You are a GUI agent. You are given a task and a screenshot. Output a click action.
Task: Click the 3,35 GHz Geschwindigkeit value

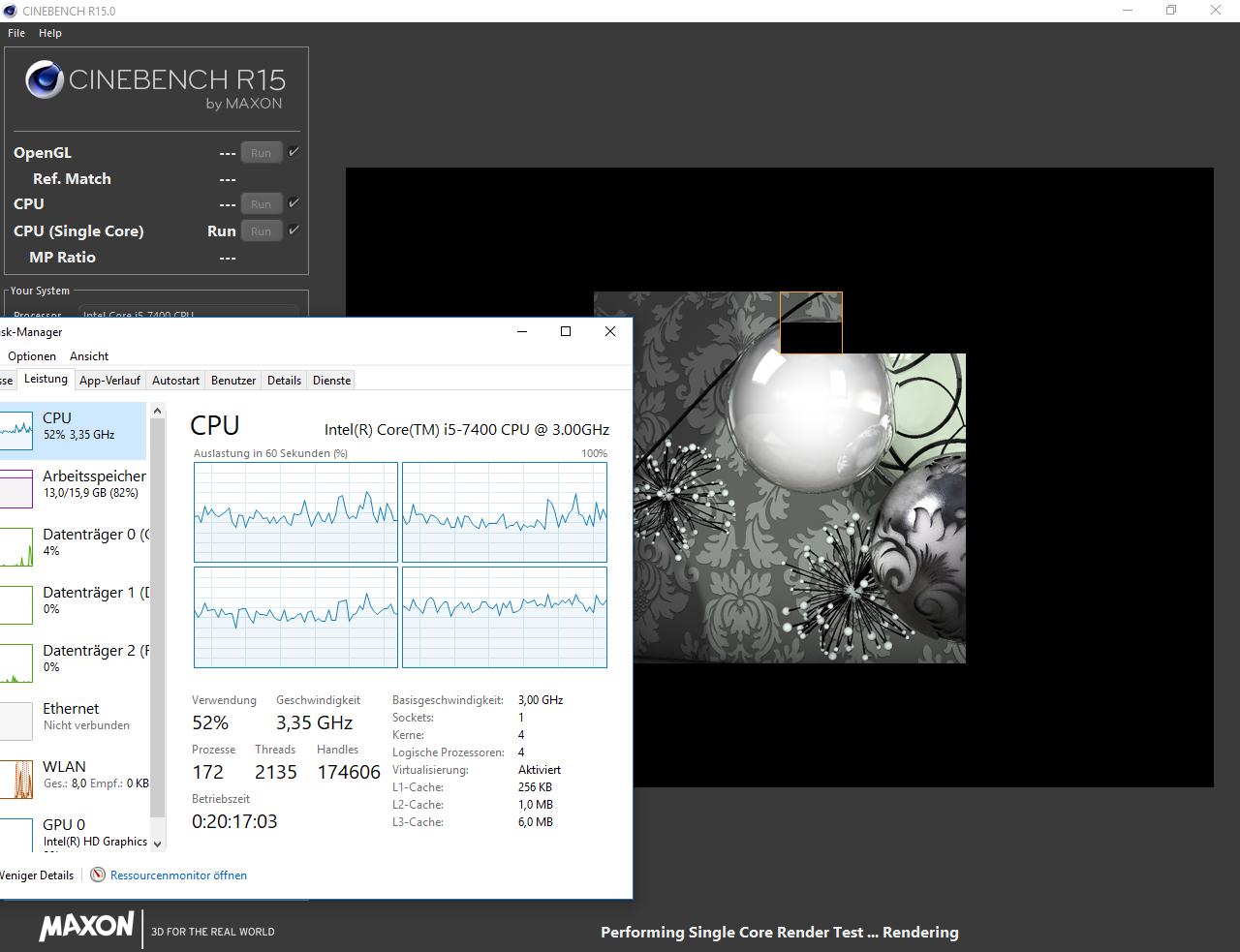coord(314,722)
